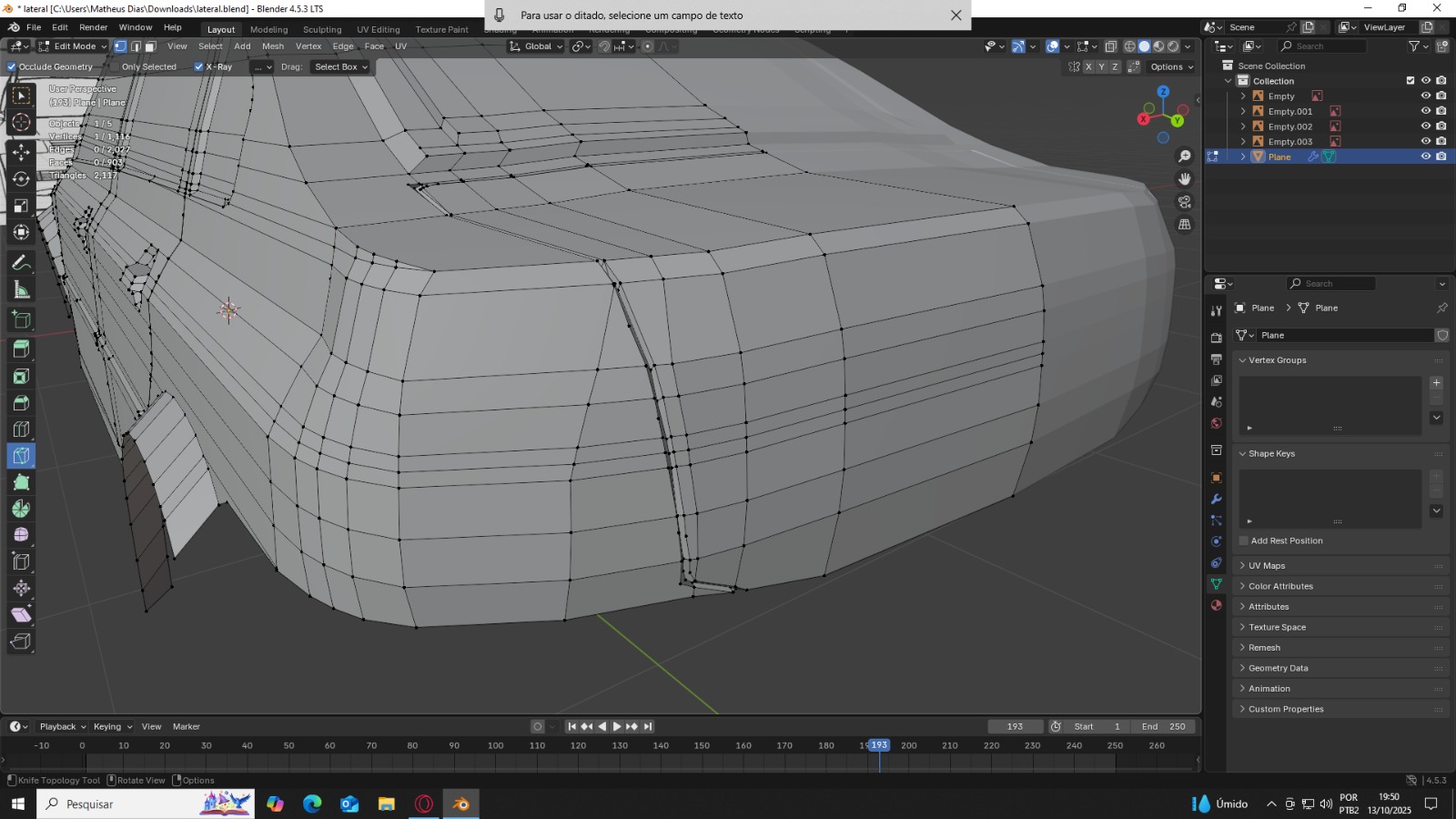Select the Move tool
Image resolution: width=1456 pixels, height=819 pixels.
[x=21, y=152]
